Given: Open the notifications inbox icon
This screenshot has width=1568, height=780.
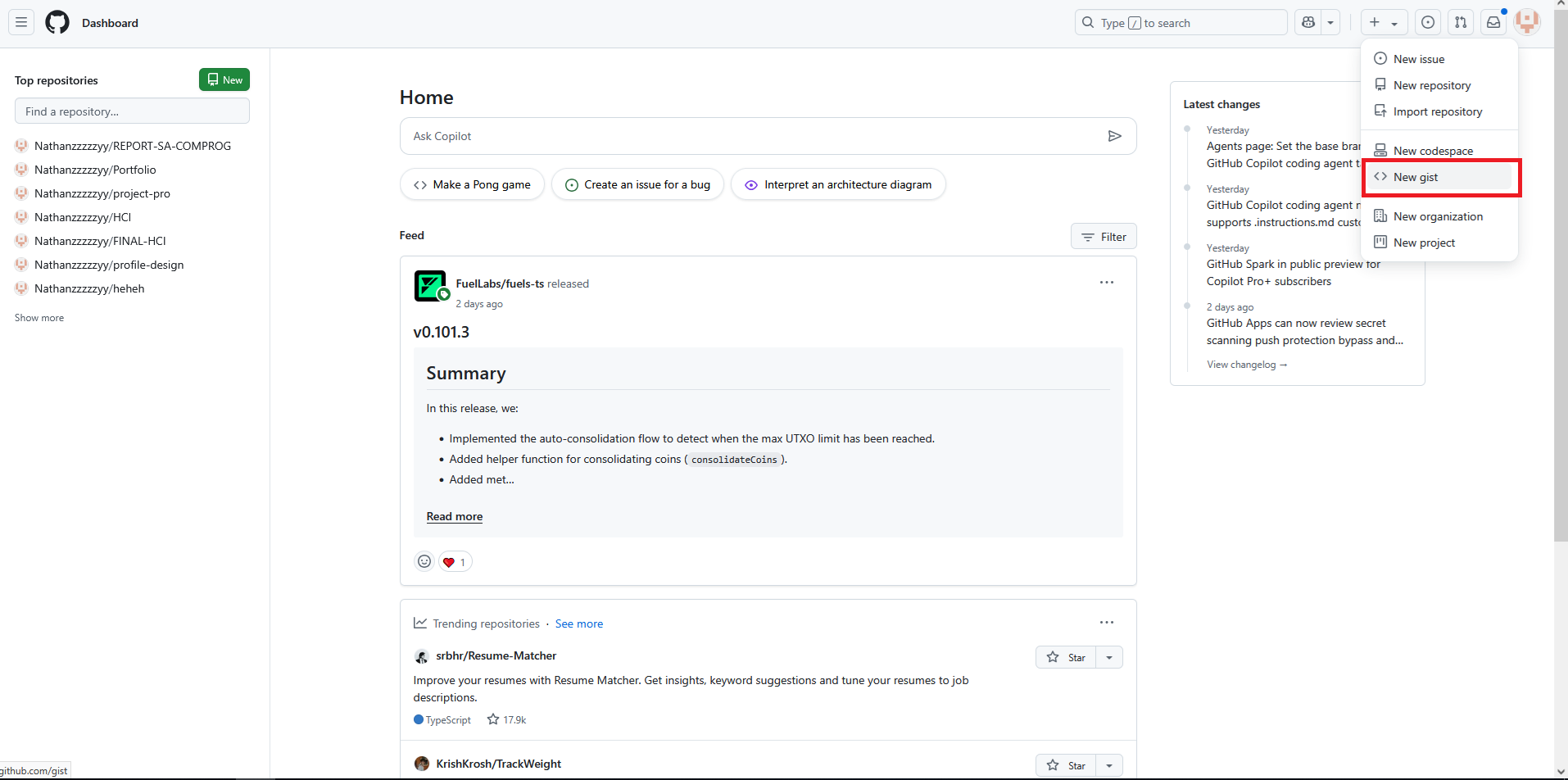Looking at the screenshot, I should tap(1493, 23).
